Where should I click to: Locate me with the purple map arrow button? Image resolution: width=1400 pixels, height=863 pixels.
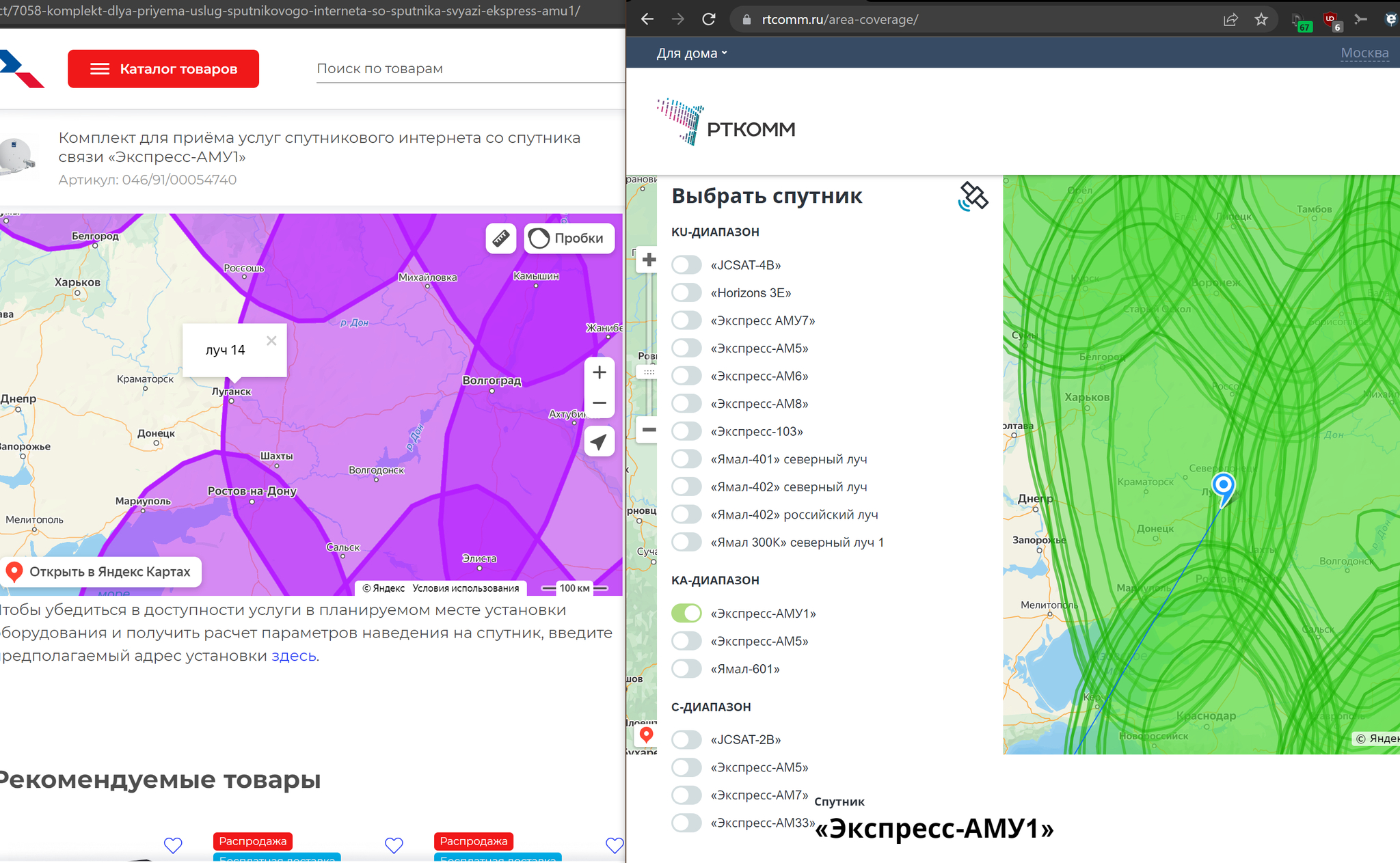coord(600,442)
